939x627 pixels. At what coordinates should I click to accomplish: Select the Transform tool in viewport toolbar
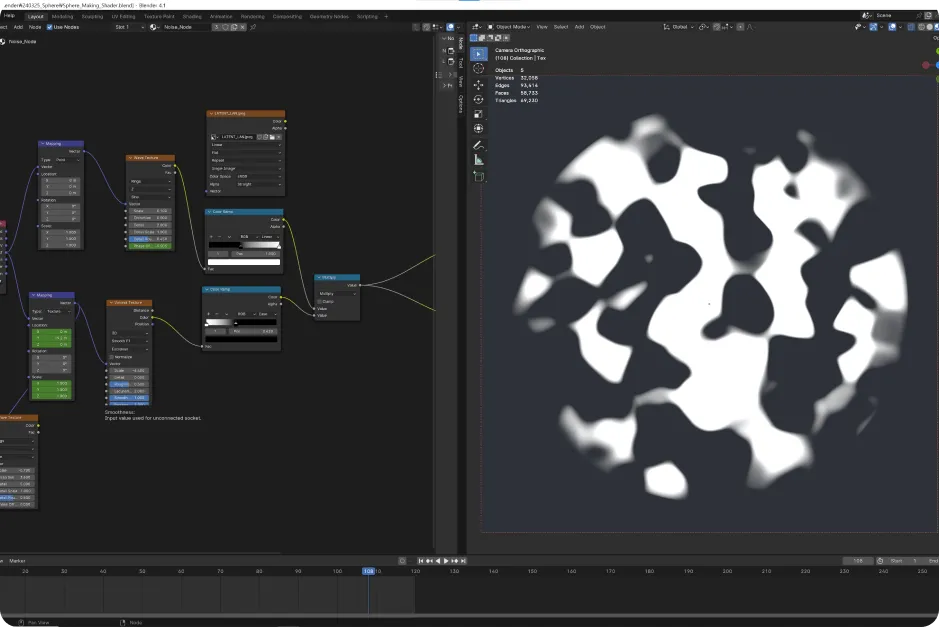coord(478,128)
